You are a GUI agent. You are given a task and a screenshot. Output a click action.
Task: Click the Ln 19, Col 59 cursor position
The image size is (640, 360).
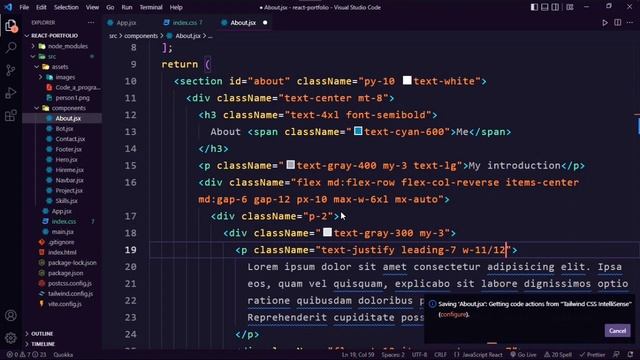pos(358,354)
